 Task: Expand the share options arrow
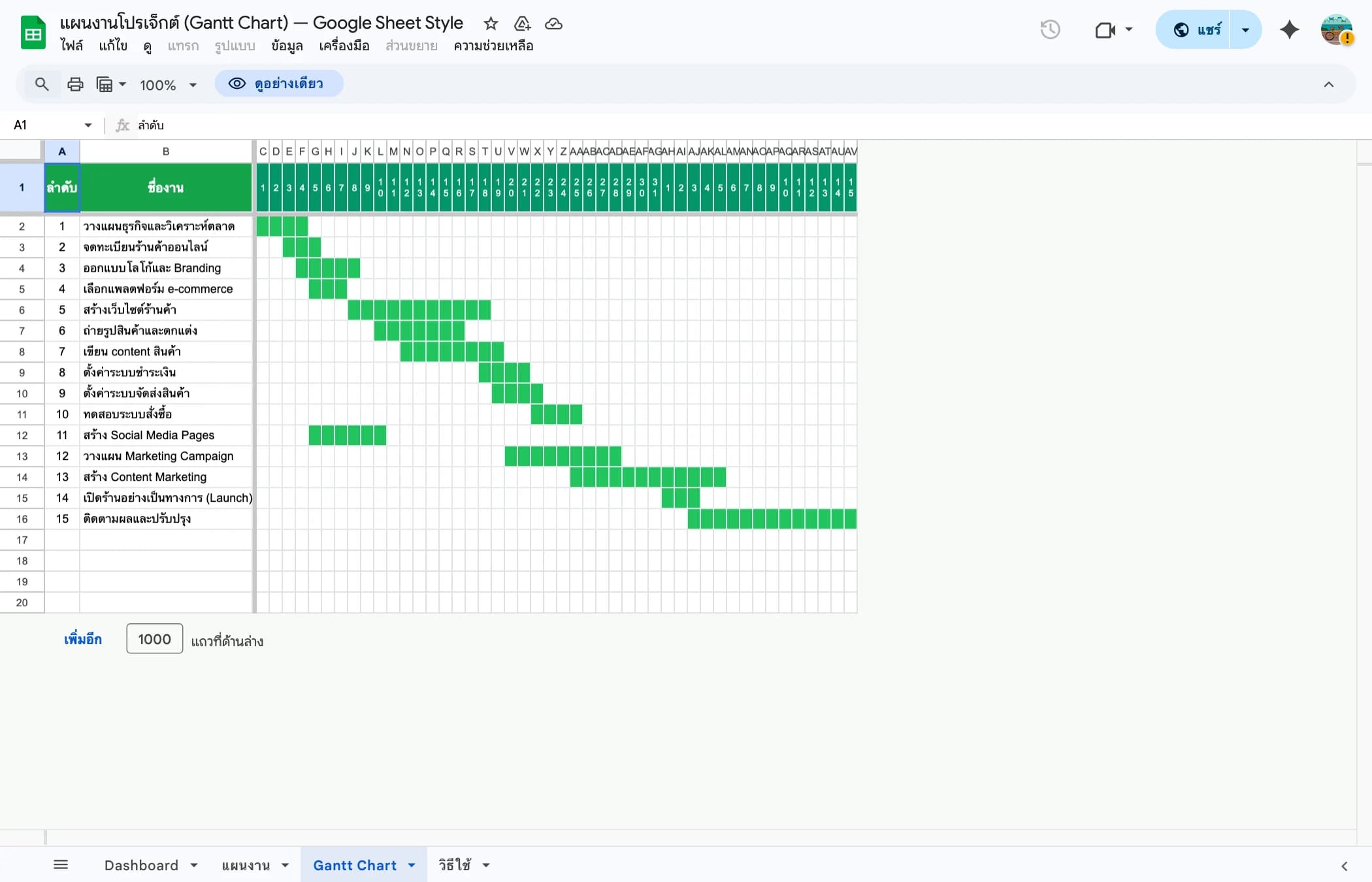pyautogui.click(x=1245, y=29)
